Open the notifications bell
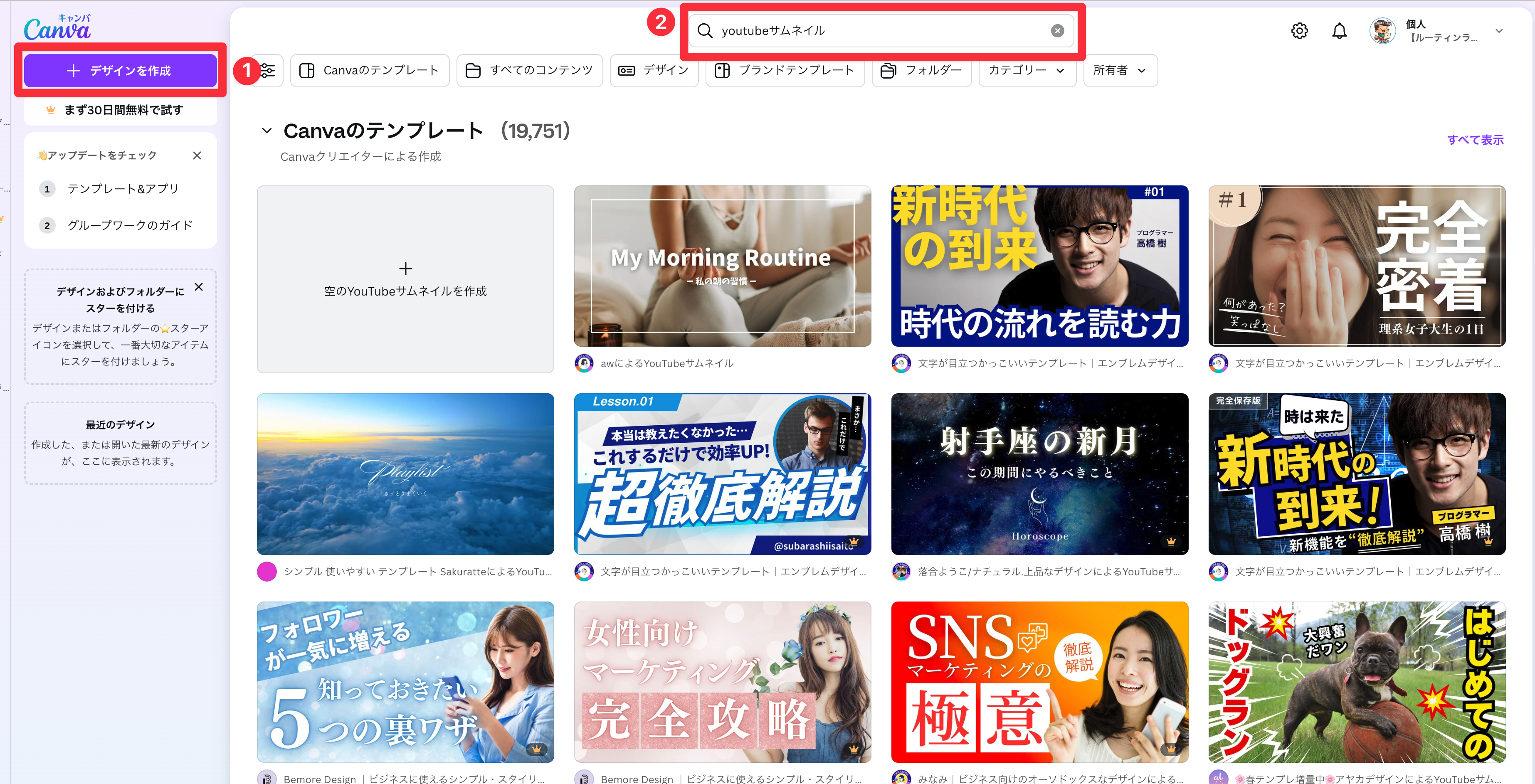Screen dimensions: 1535x784 point(1339,31)
